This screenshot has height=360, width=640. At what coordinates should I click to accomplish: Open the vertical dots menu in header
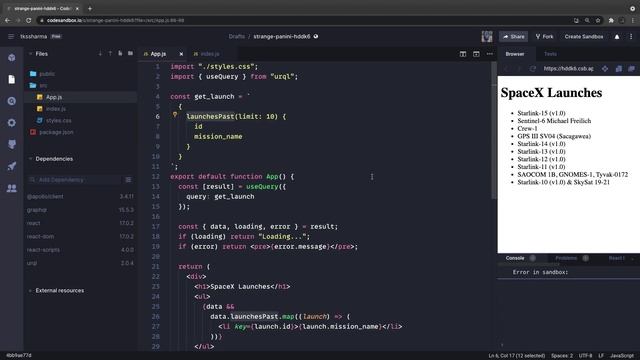[x=631, y=36]
